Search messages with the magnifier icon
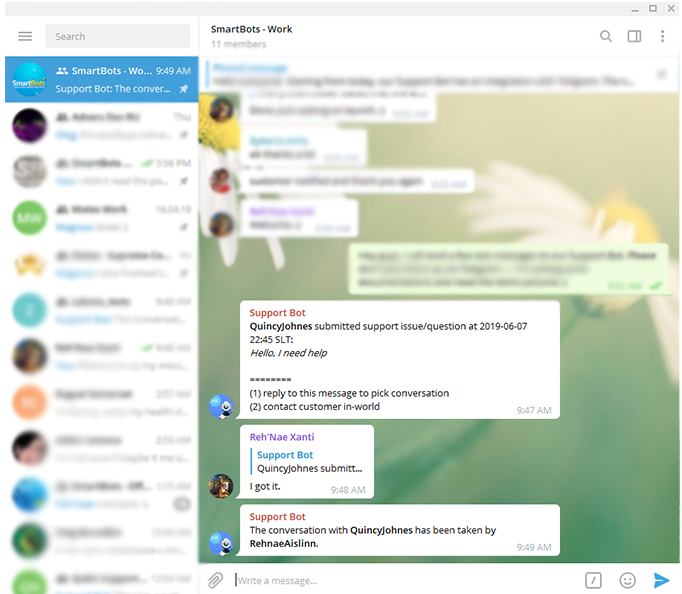Image resolution: width=682 pixels, height=594 pixels. [x=606, y=36]
